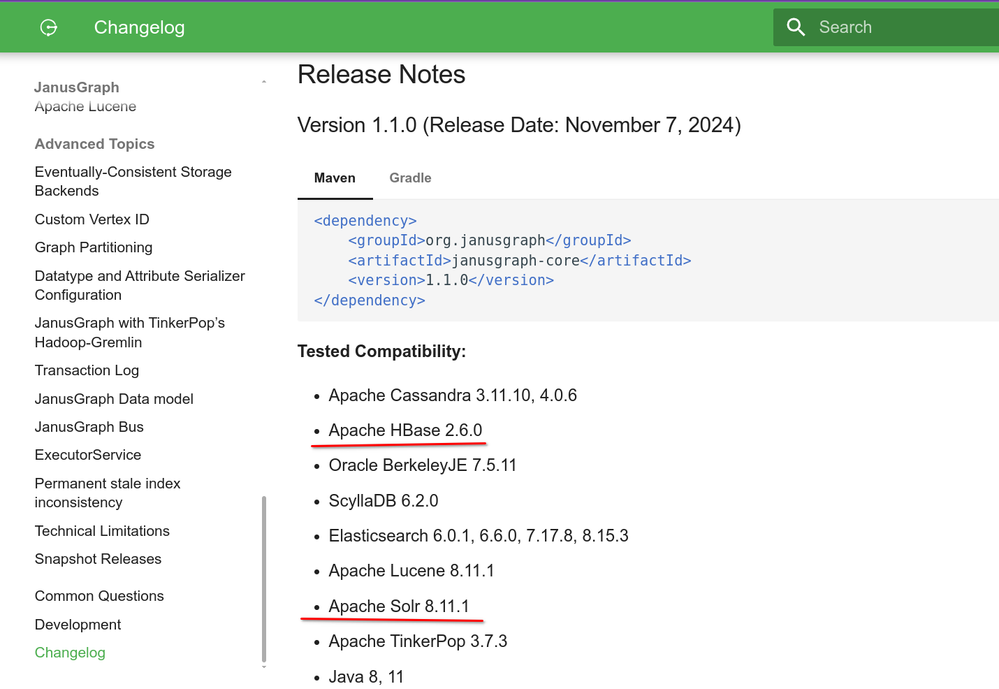Click the Apache Solr 8.11.1 item

coord(399,606)
